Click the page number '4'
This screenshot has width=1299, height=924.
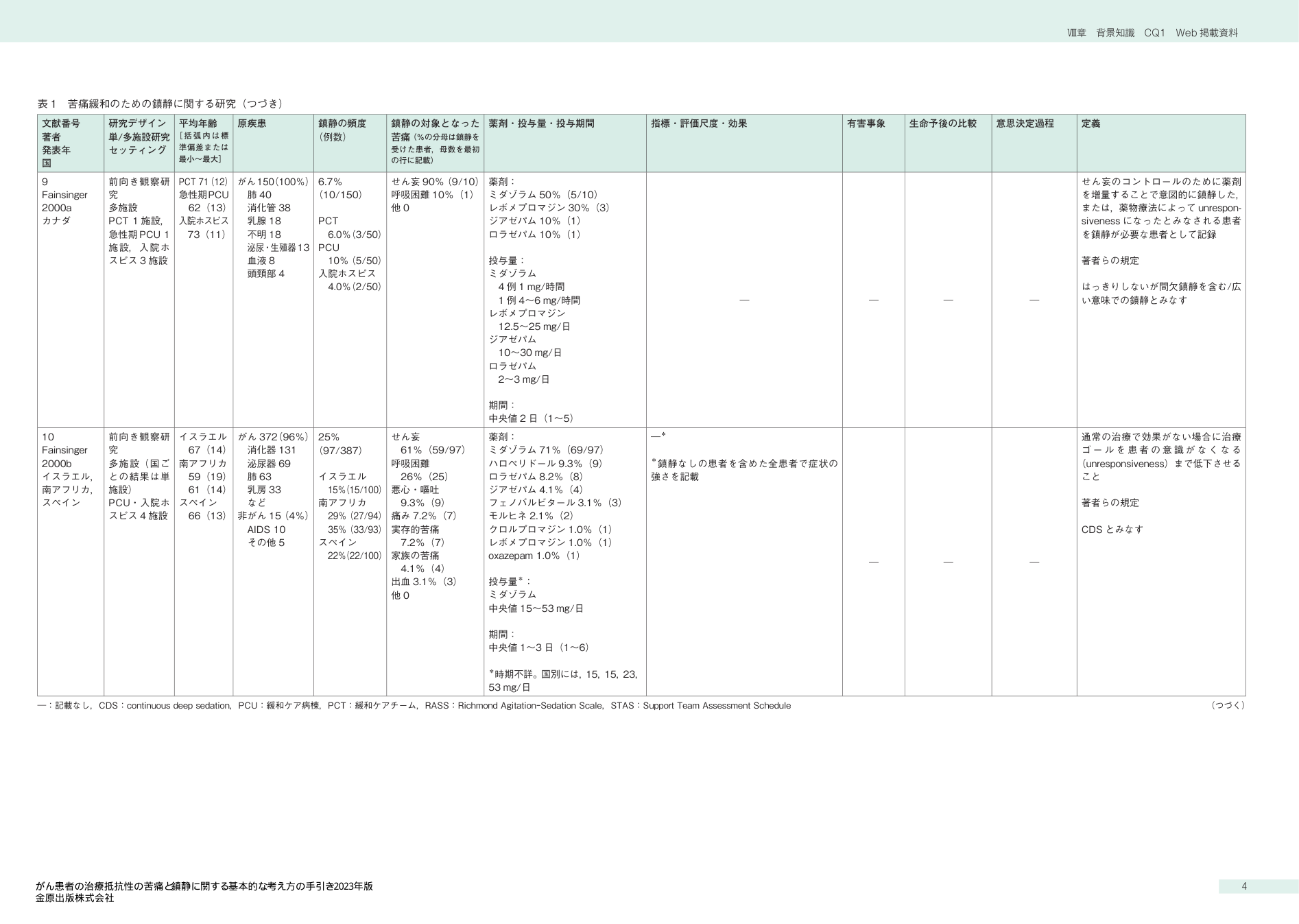tap(1245, 886)
